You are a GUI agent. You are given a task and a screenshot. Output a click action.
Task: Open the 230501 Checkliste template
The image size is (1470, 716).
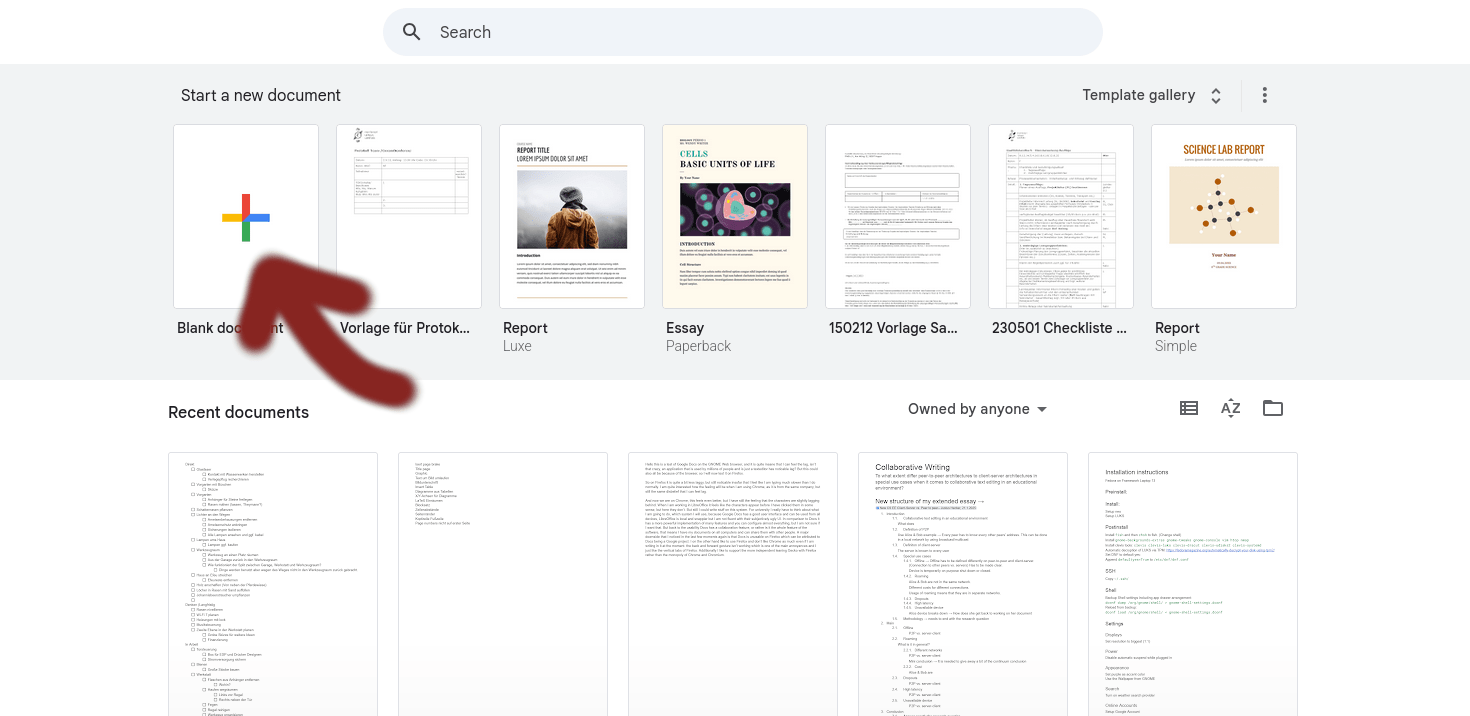1061,217
